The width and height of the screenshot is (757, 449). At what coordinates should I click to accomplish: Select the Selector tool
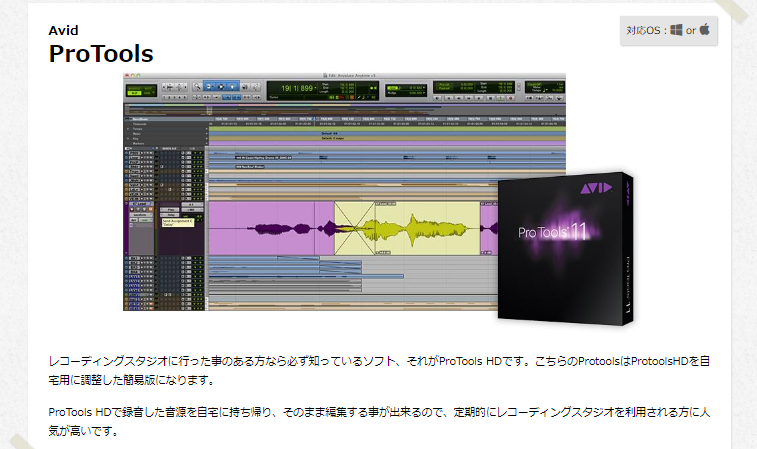tap(221, 87)
